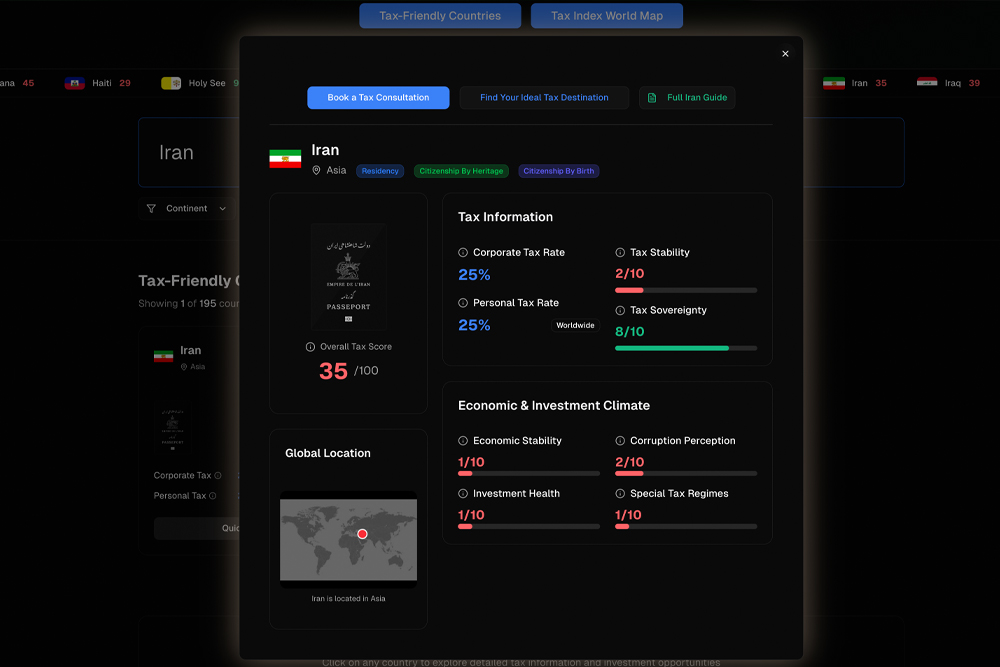Close the Iran details modal
This screenshot has width=1000, height=667.
pyautogui.click(x=785, y=54)
